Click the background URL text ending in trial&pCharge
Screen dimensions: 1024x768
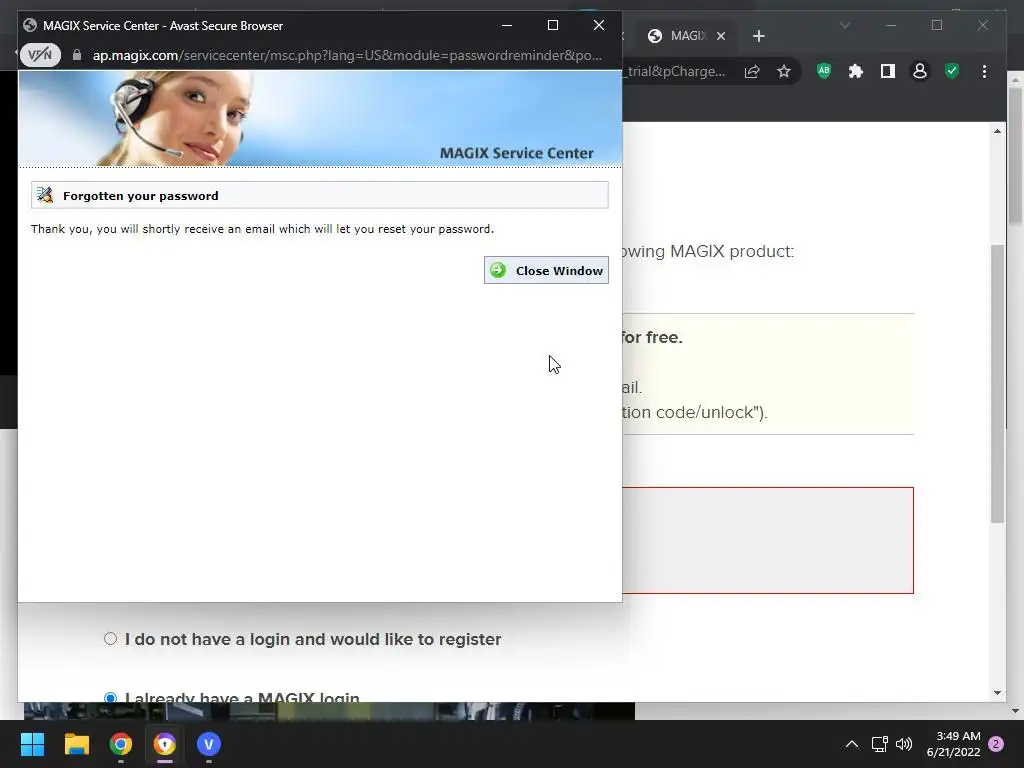coord(675,72)
